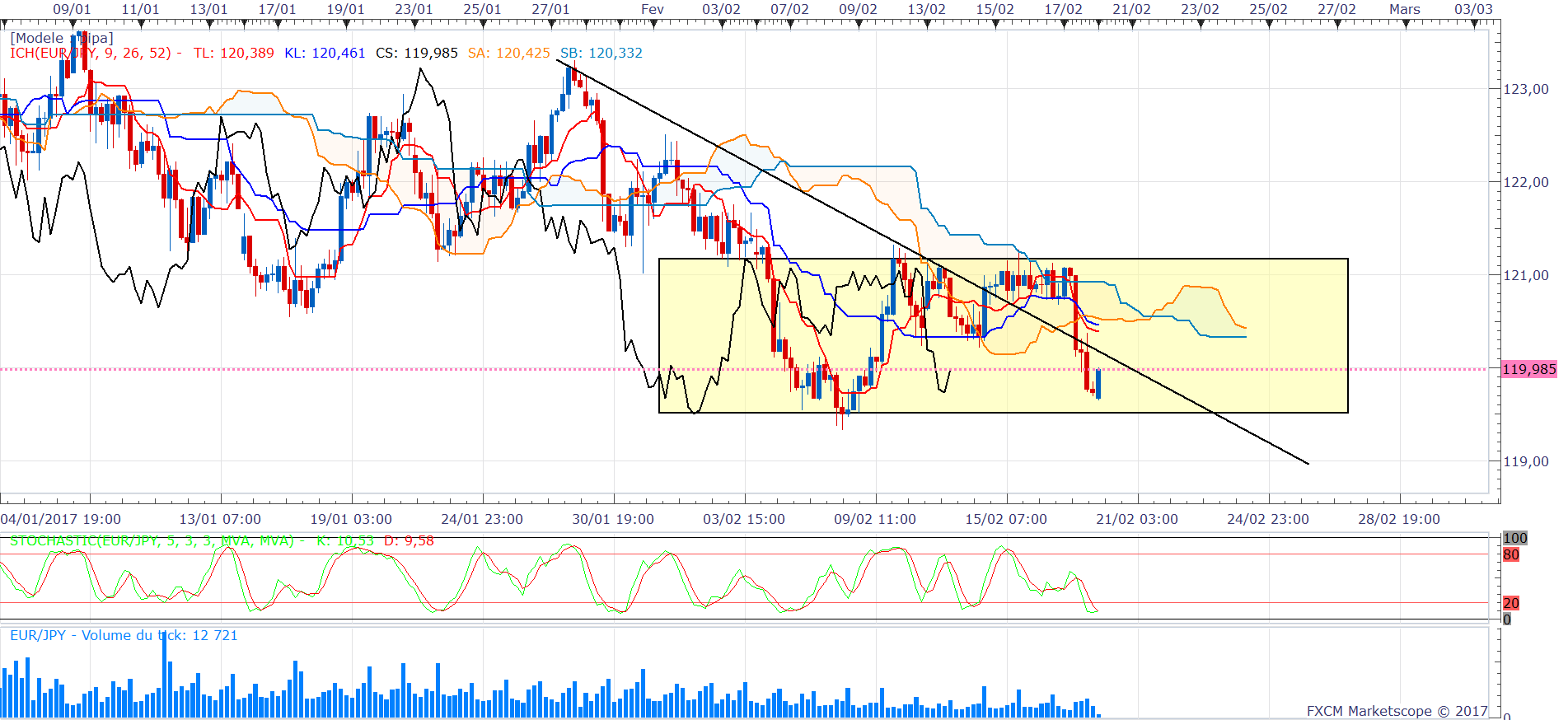1568x720 pixels.
Task: Click the stochastic 20 level label
Action: tap(1511, 603)
